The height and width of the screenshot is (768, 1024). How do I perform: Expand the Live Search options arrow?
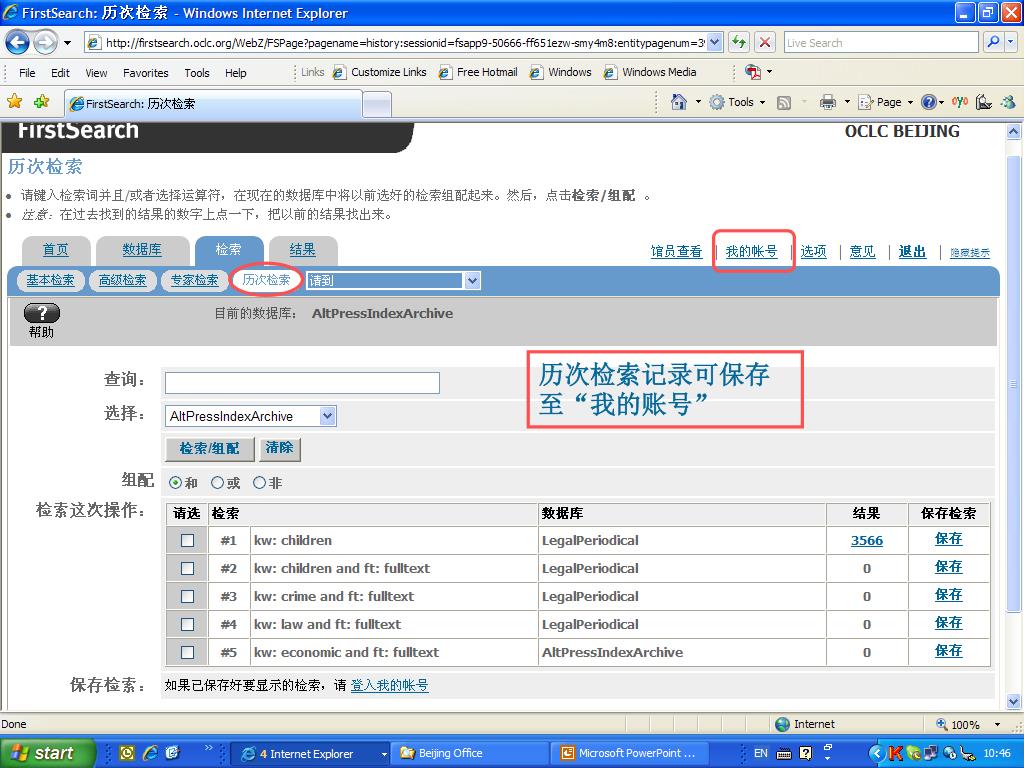(x=1011, y=42)
